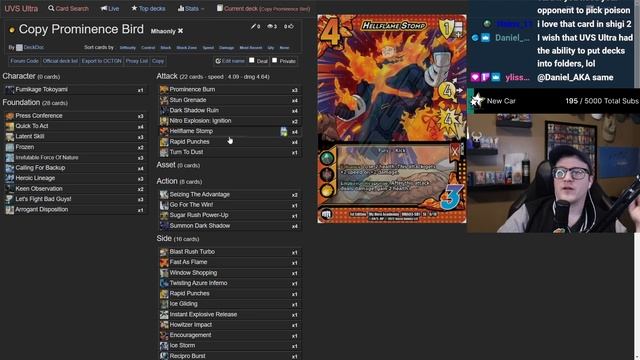This screenshot has width=640, height=360.
Task: Sort cards by Difficulty
Action: point(127,48)
